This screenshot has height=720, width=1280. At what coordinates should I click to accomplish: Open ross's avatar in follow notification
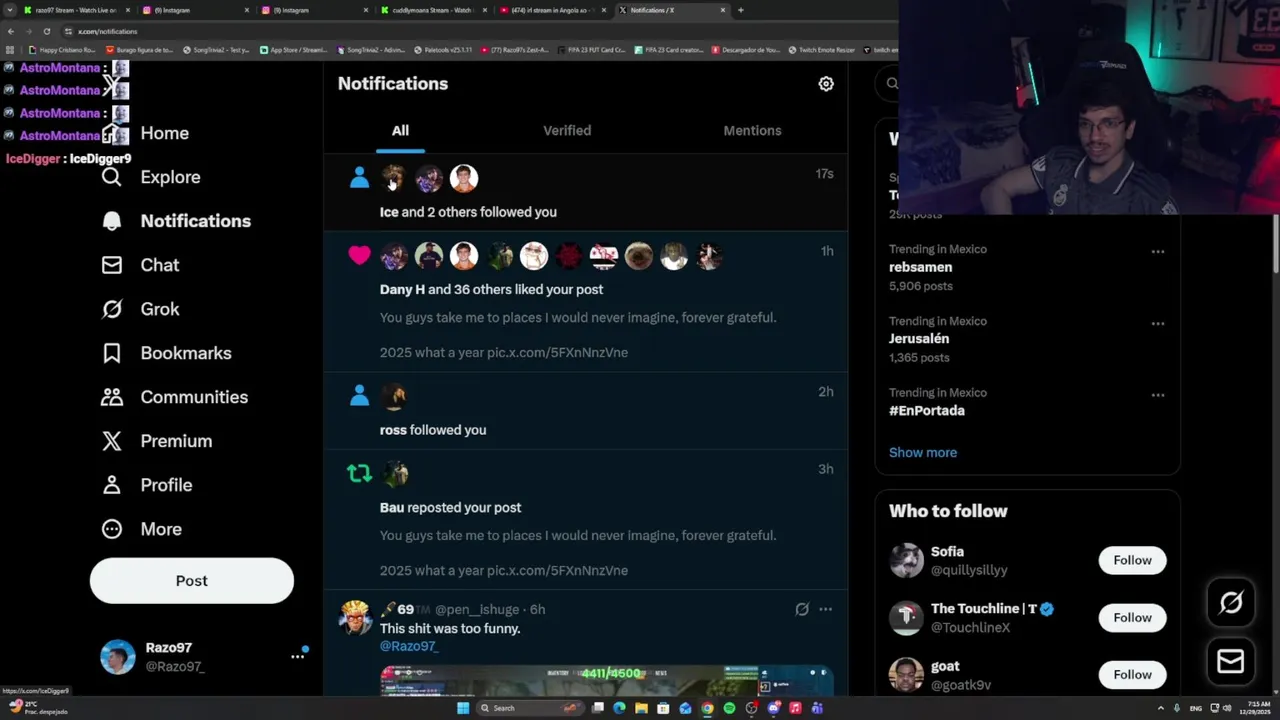point(394,396)
